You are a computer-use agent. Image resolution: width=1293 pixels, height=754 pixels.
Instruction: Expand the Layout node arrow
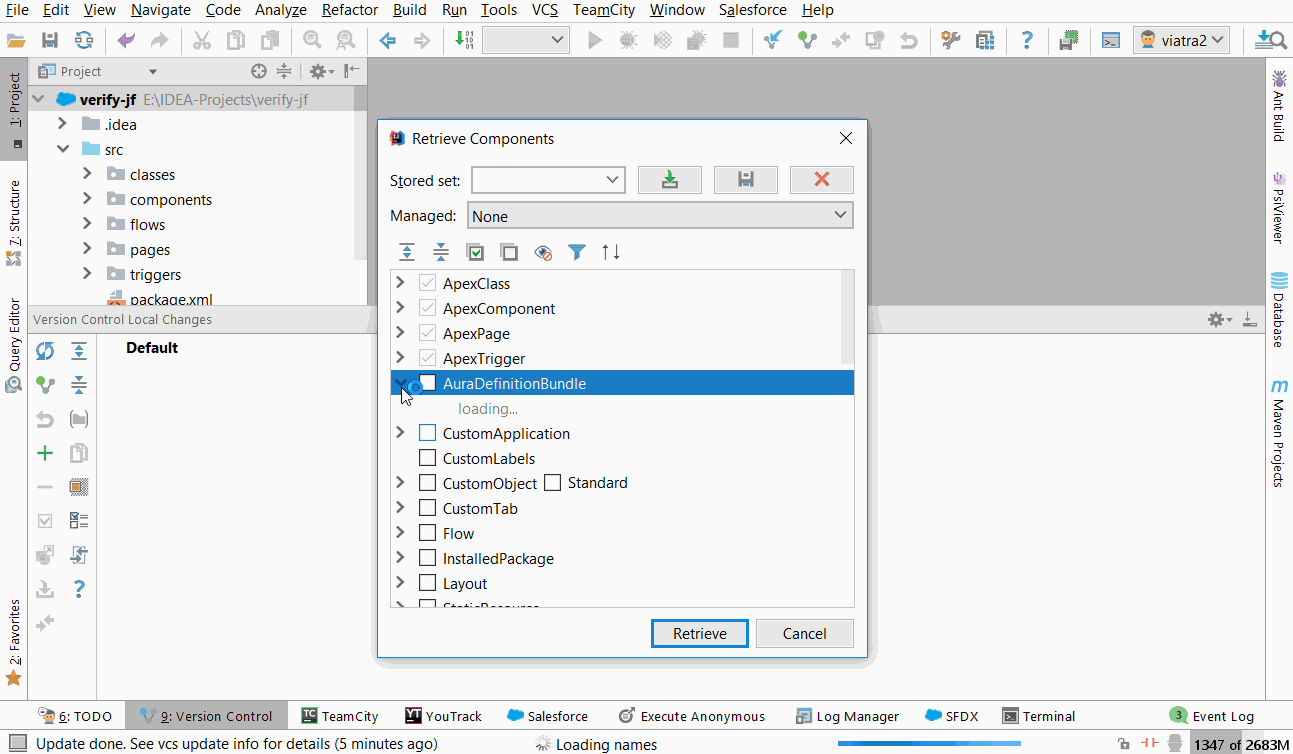[401, 583]
